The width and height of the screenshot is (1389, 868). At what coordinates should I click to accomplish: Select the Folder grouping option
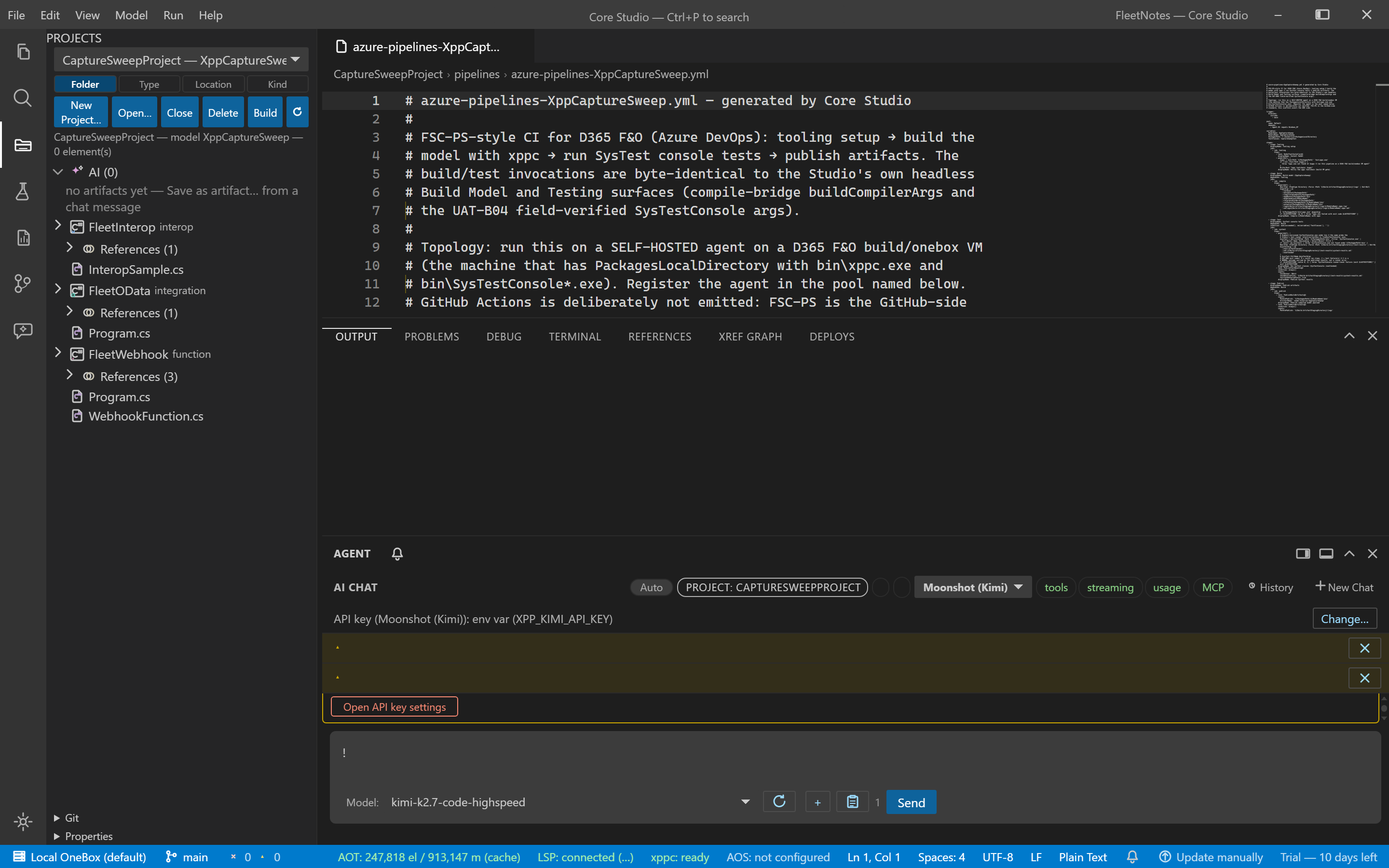(x=85, y=84)
